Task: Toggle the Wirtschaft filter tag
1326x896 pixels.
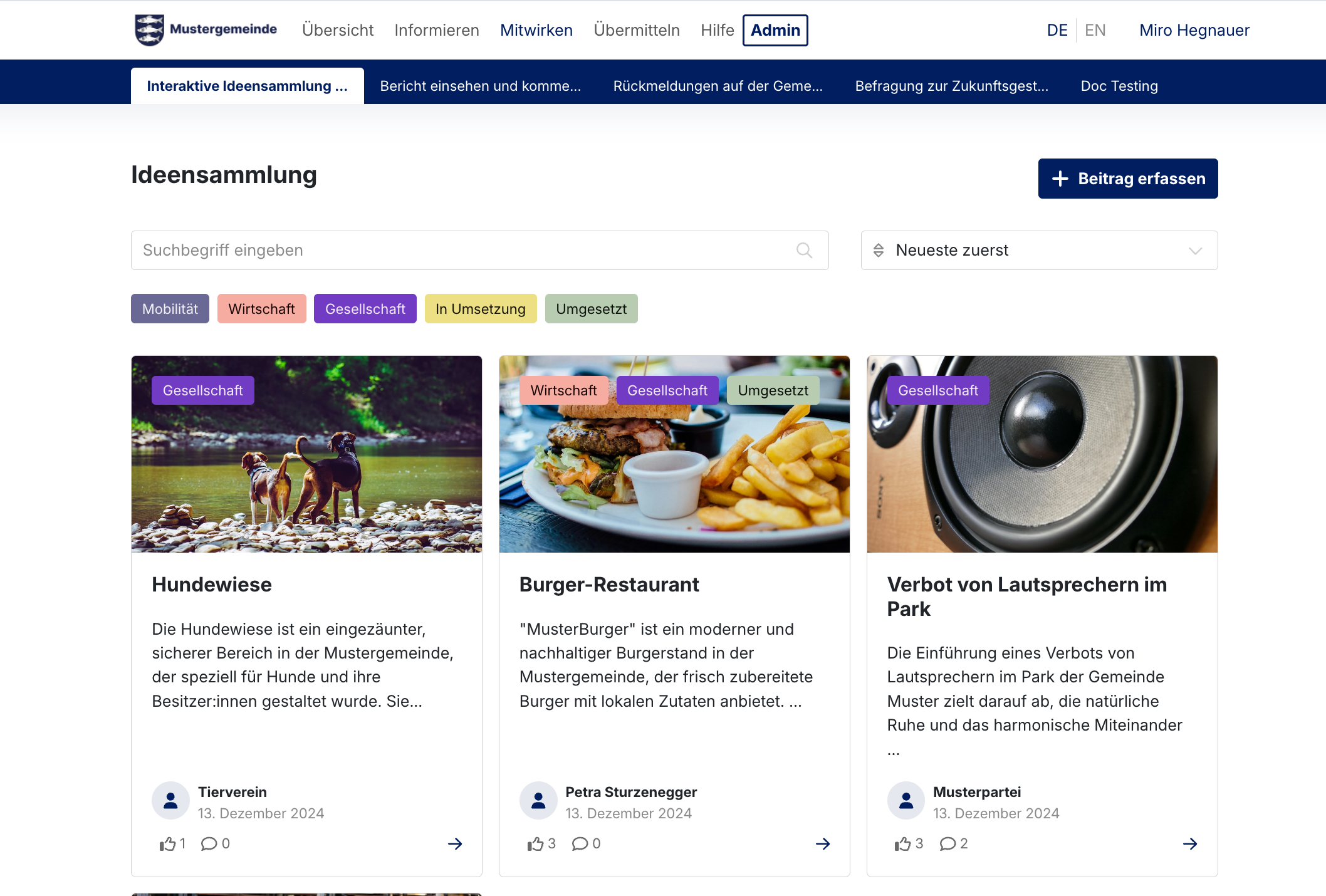Action: pos(261,309)
